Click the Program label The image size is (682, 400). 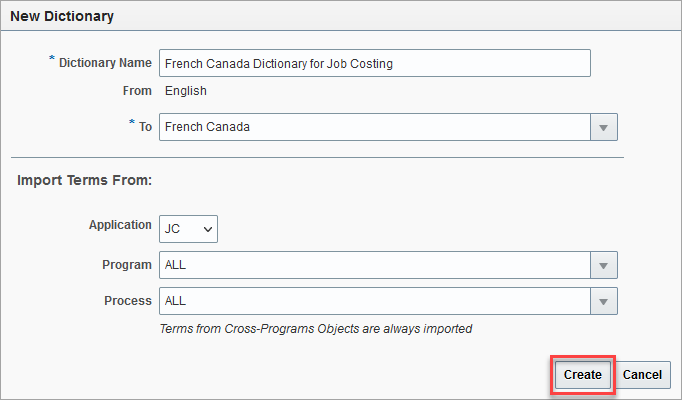[127, 265]
